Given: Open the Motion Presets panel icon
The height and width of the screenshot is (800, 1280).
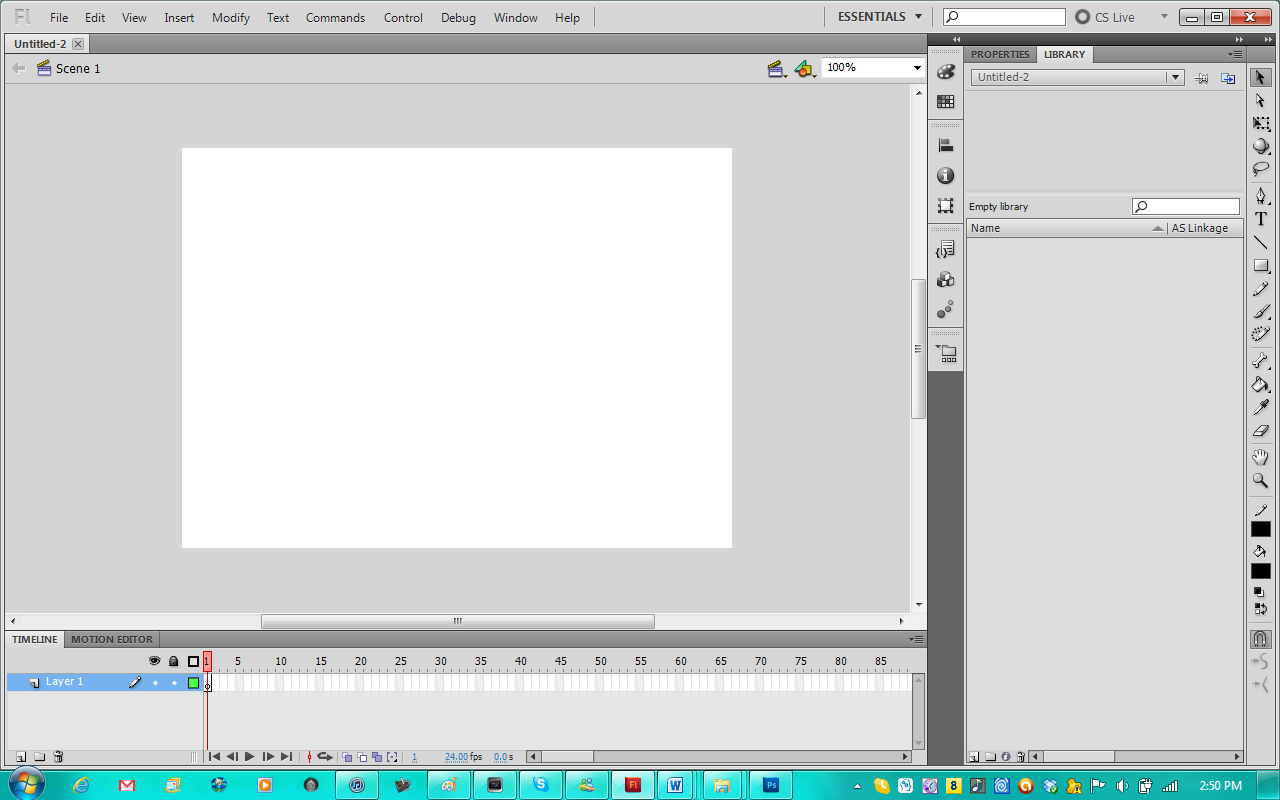Looking at the screenshot, I should coord(945,310).
